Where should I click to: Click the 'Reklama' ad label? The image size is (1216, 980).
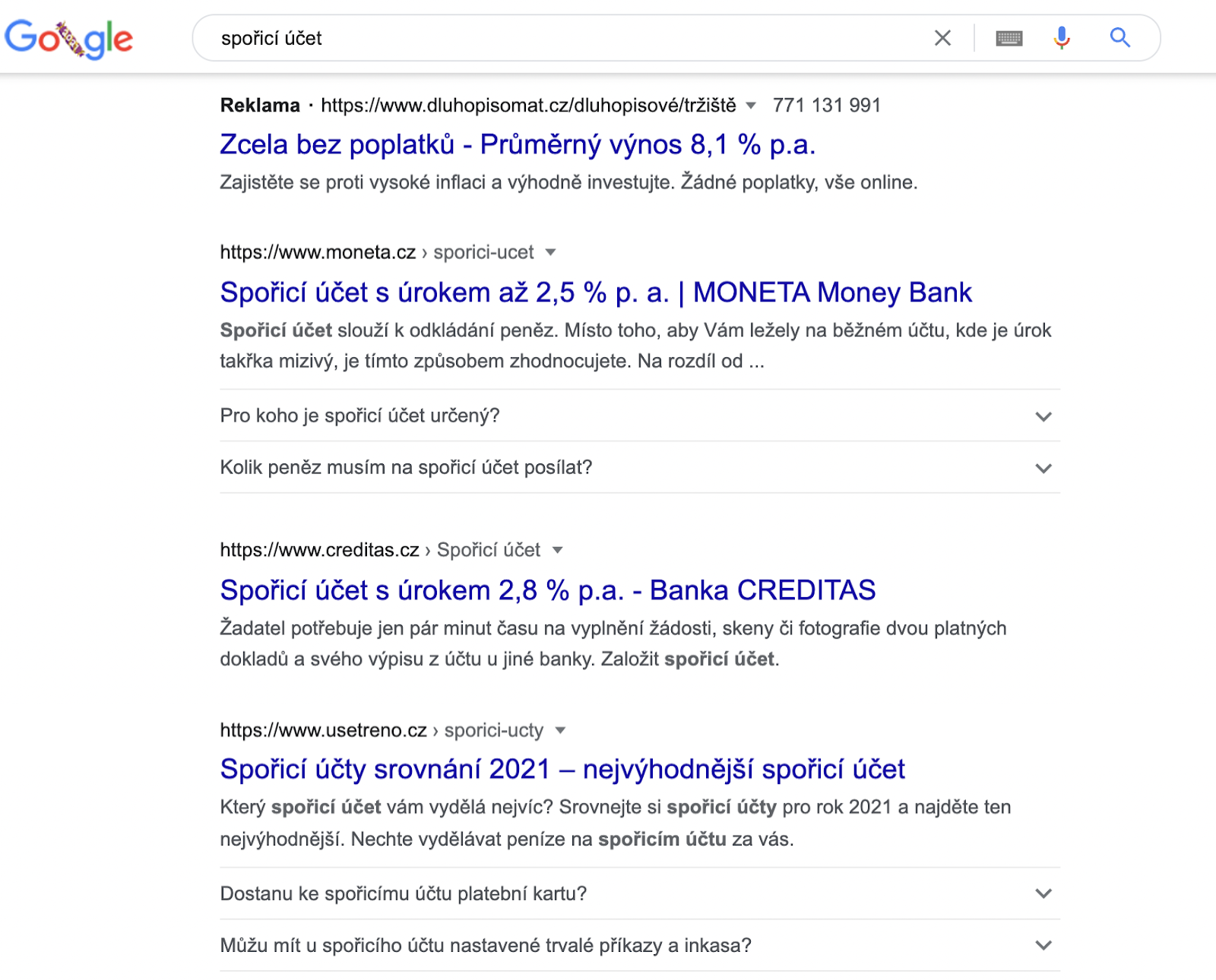tap(260, 106)
